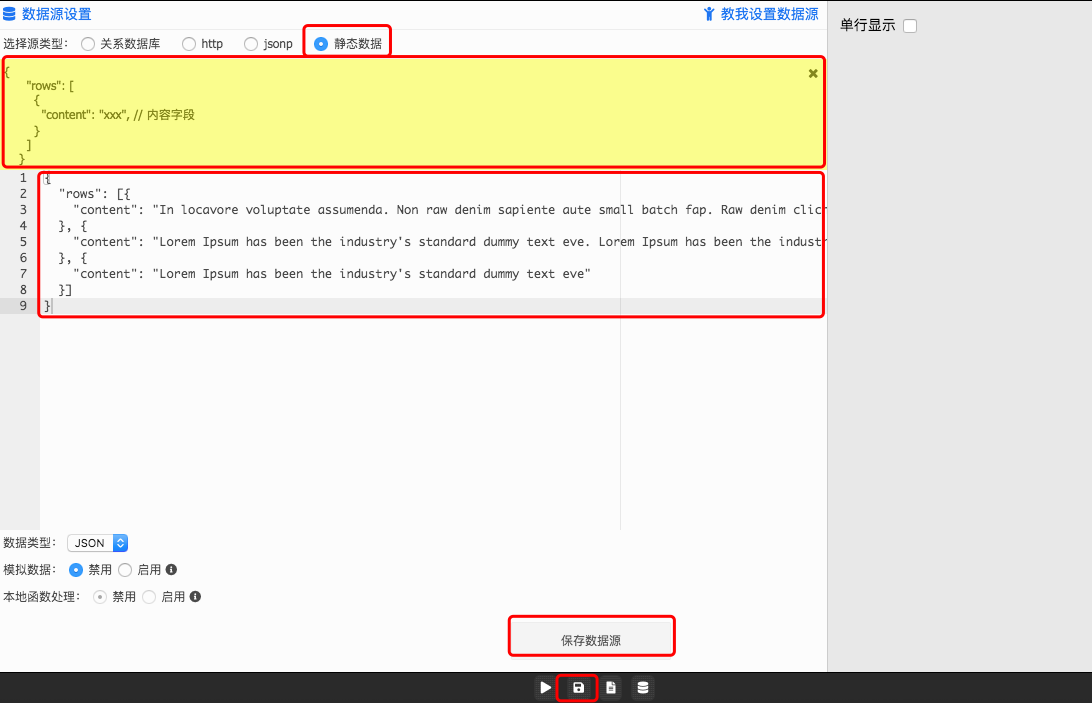Click the info icon beside 模拟数据 启用
Image resolution: width=1092 pixels, height=703 pixels.
171,570
